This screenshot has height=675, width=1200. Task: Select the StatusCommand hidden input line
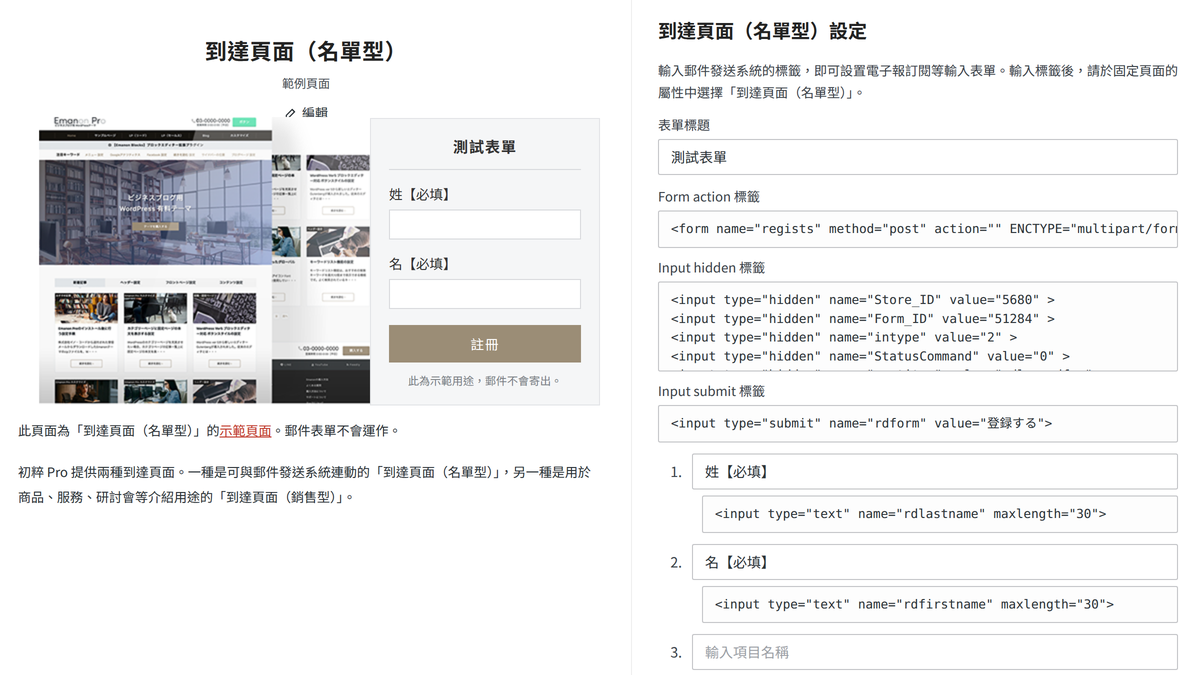point(870,356)
